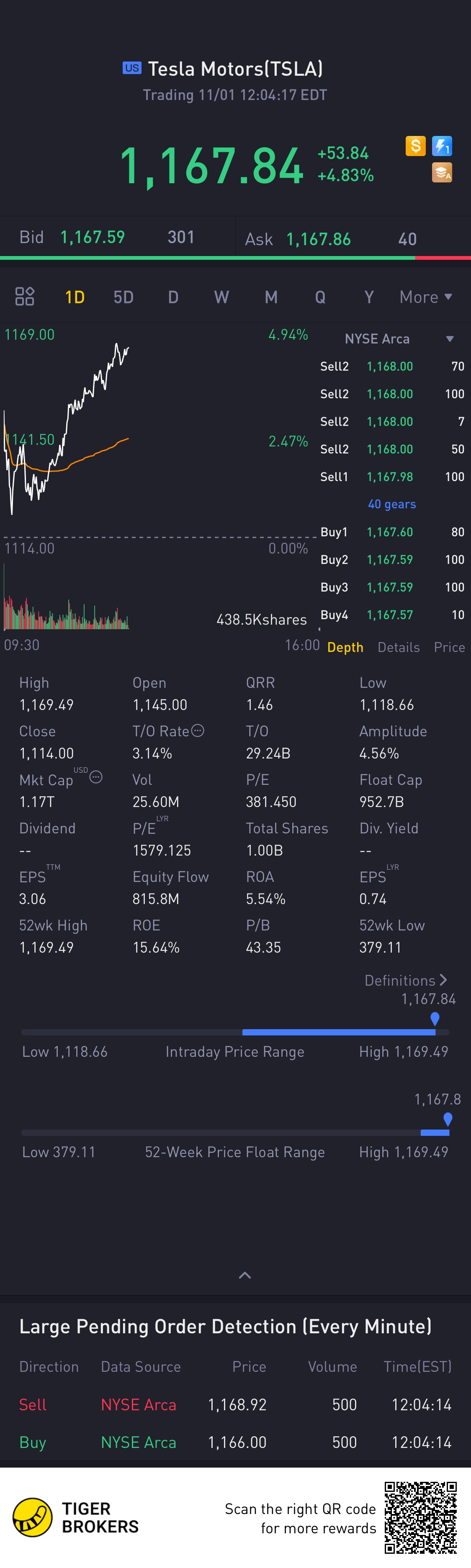Tap the blue lightning bolt icon
This screenshot has width=471, height=1568.
pyautogui.click(x=442, y=146)
